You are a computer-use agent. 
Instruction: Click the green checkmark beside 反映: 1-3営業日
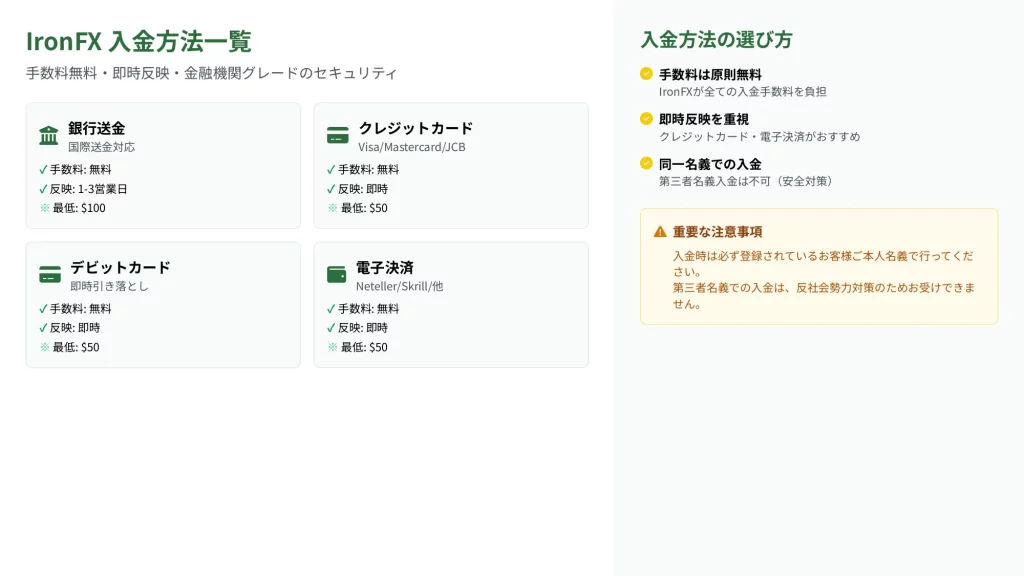pos(43,189)
